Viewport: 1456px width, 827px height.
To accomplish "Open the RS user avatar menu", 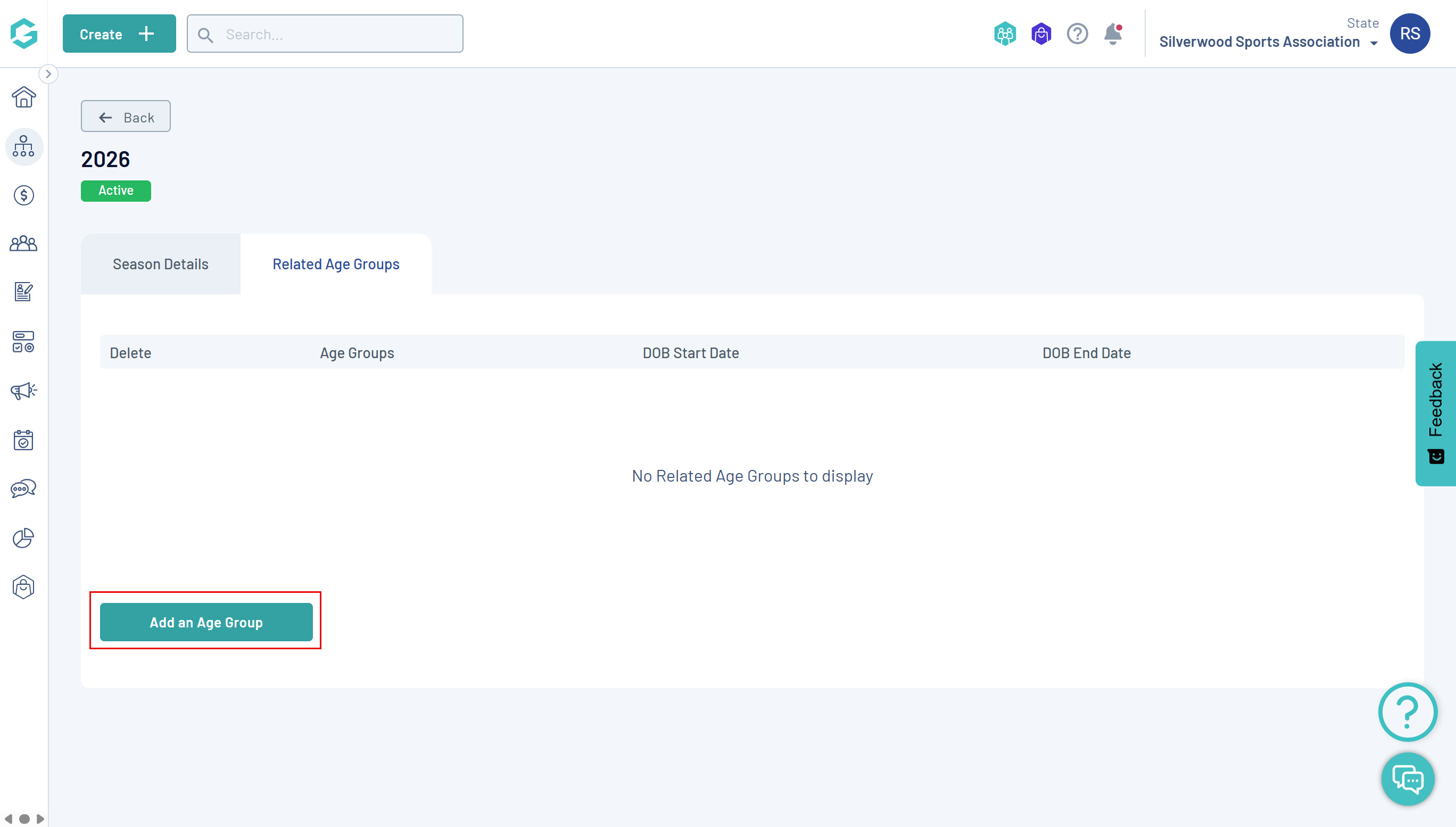I will coord(1409,34).
